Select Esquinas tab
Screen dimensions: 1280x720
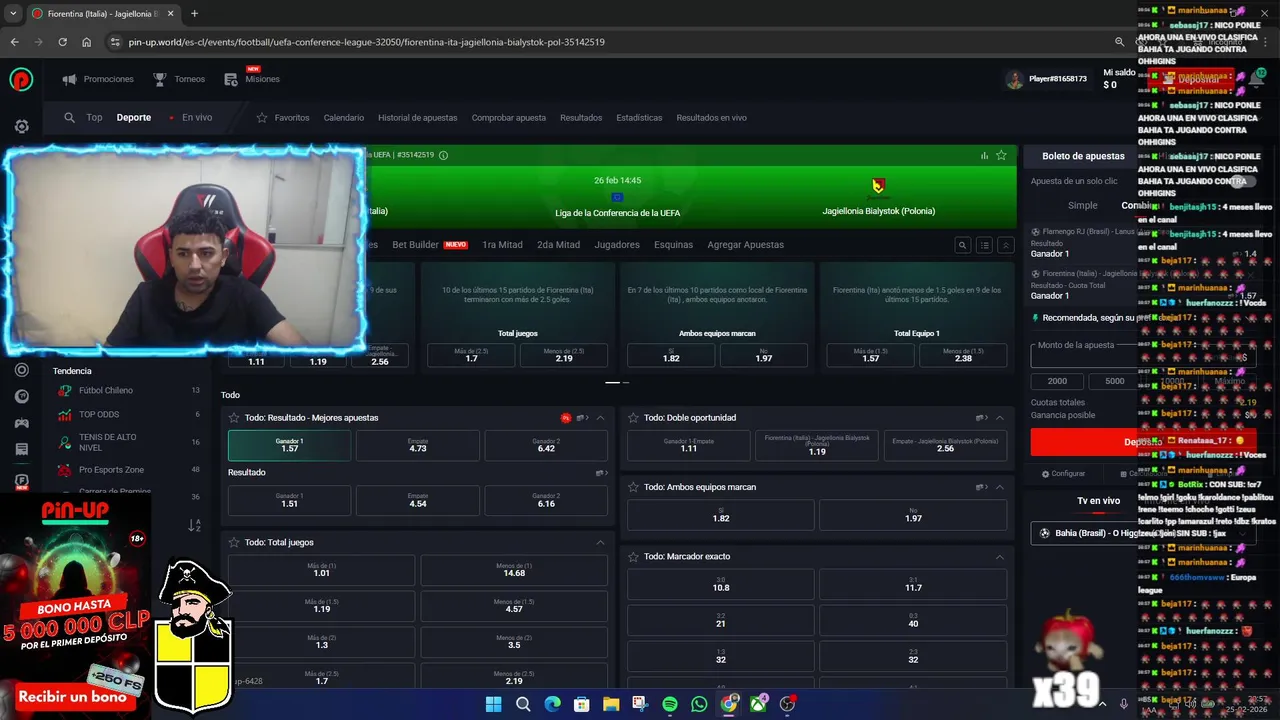[673, 245]
